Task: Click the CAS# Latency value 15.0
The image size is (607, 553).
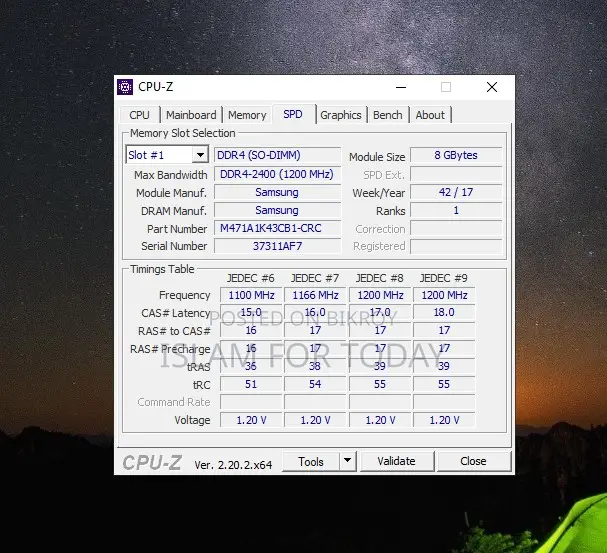Action: pyautogui.click(x=251, y=312)
